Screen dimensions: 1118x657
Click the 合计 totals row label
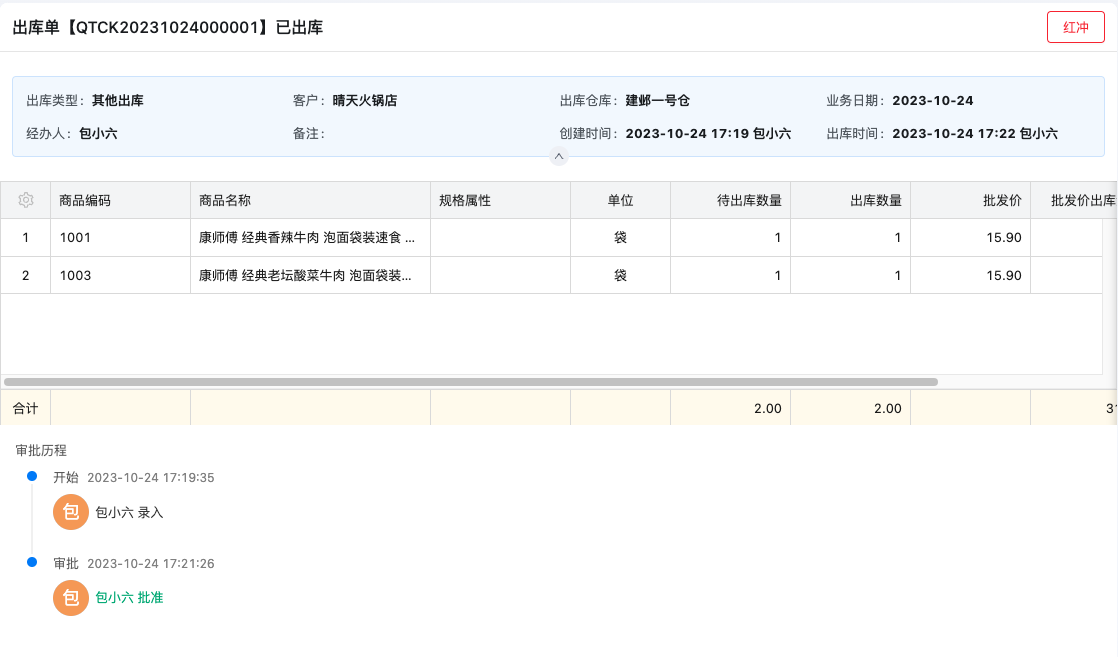click(25, 408)
